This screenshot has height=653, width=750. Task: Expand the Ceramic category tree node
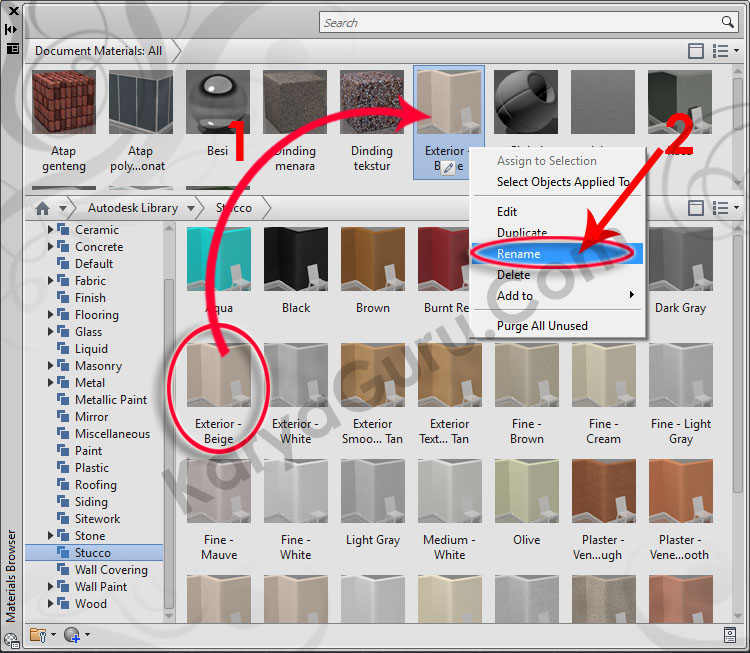tap(52, 230)
